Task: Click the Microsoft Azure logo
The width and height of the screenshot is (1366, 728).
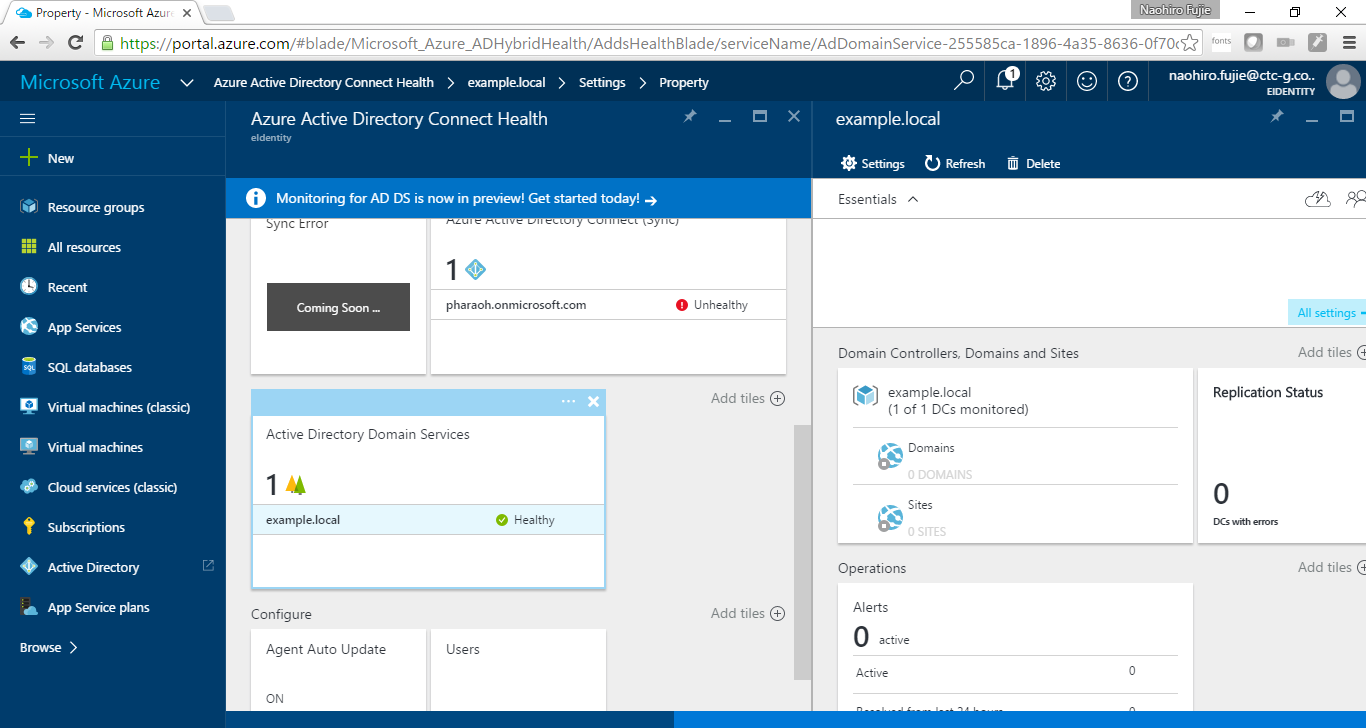Action: (x=90, y=82)
